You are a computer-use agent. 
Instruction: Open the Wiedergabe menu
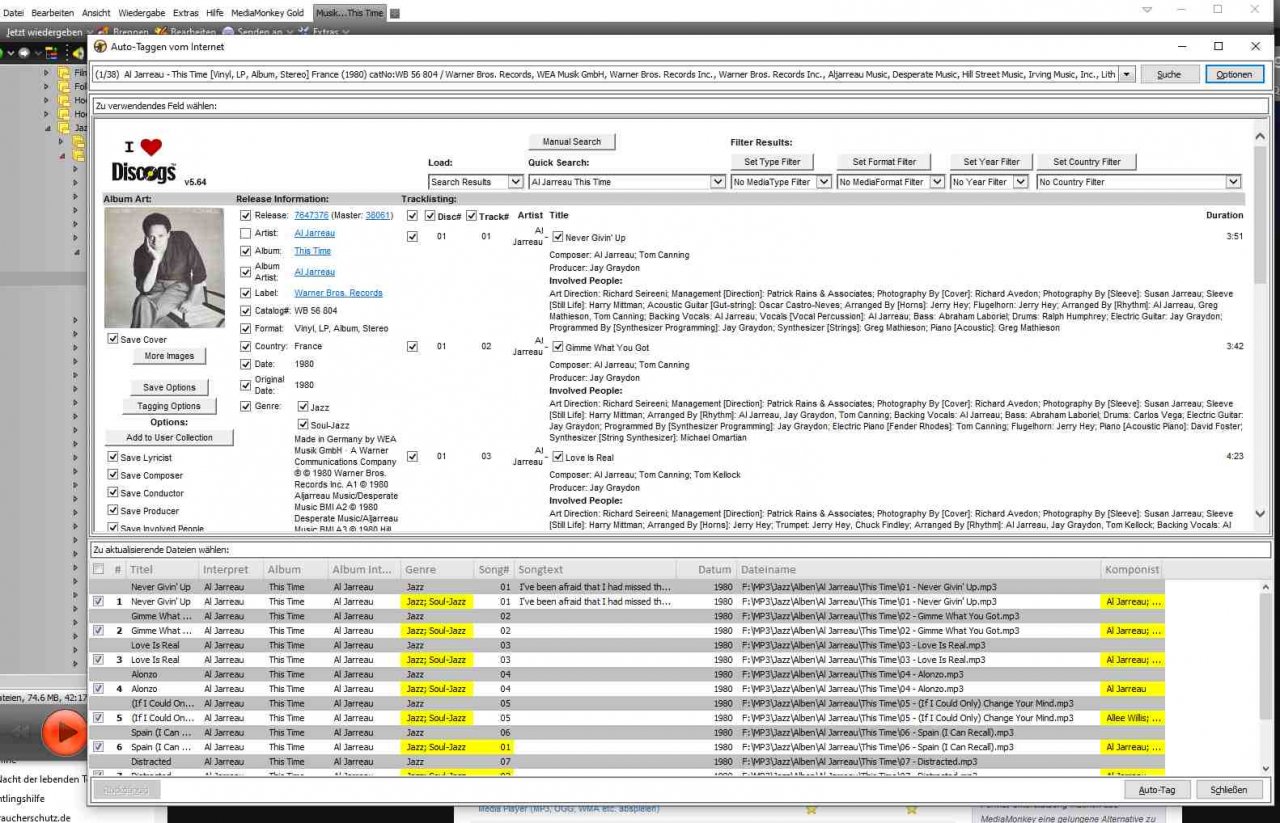pos(141,13)
